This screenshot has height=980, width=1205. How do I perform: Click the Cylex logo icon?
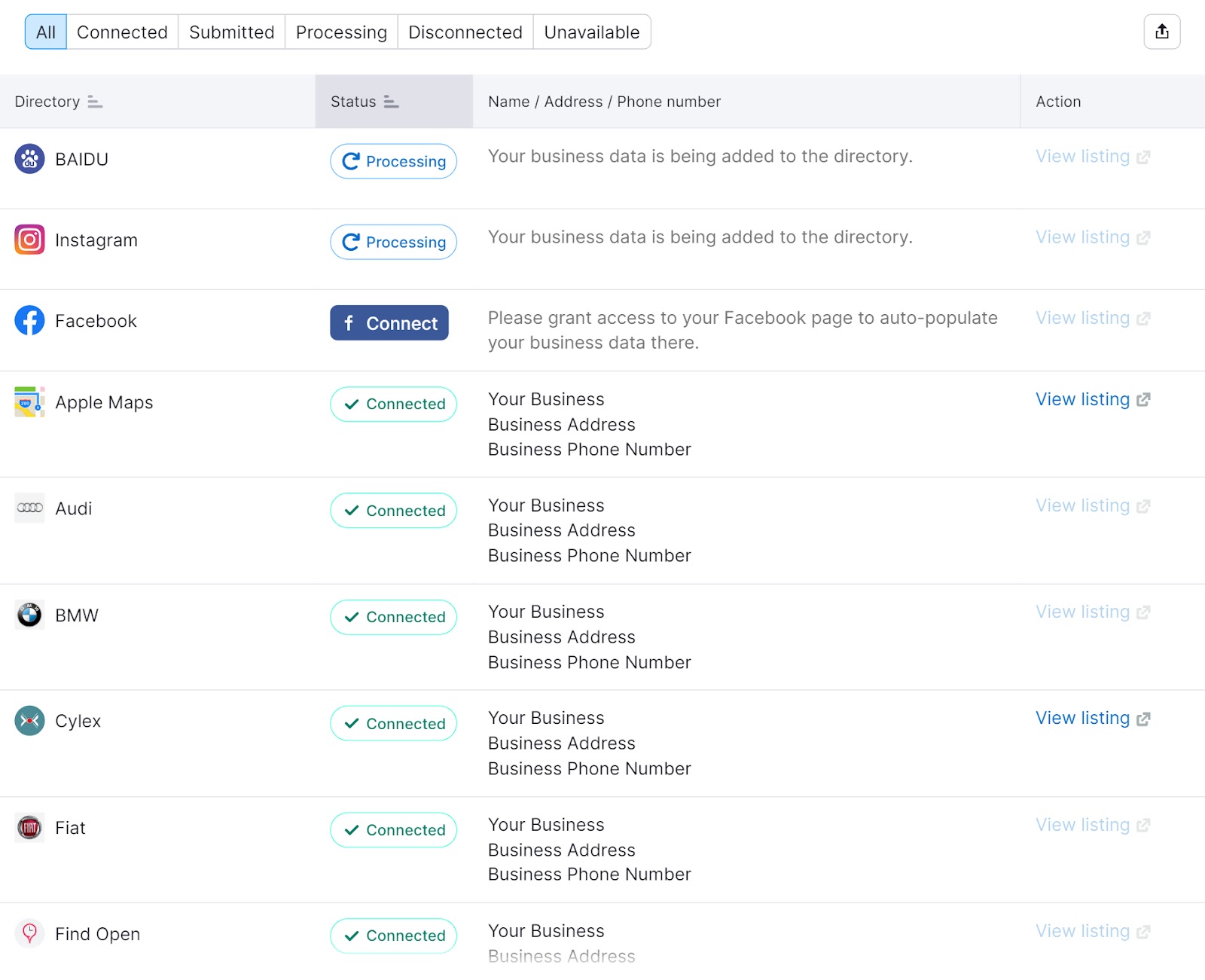click(29, 721)
